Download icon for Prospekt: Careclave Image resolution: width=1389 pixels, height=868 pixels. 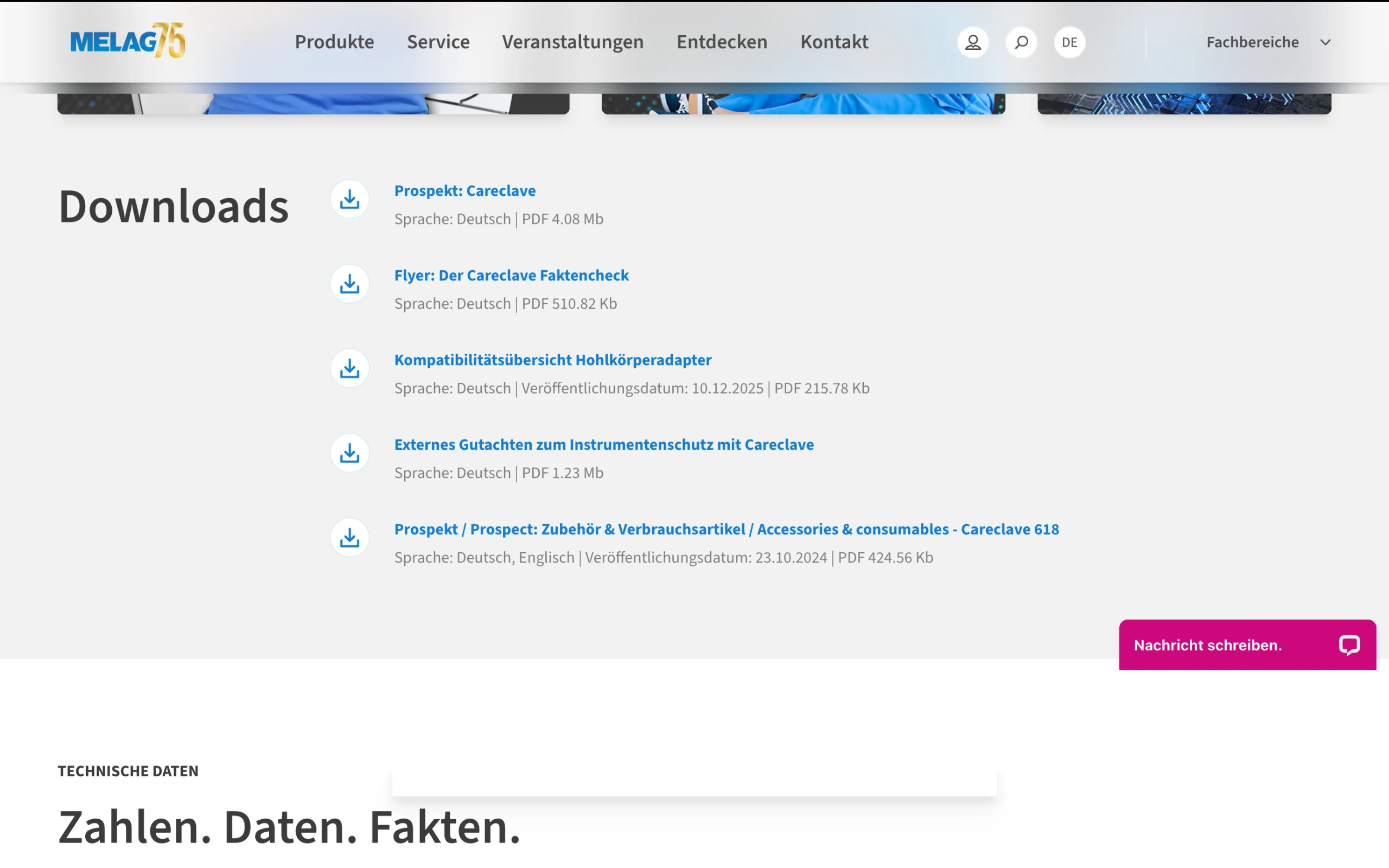click(x=349, y=199)
